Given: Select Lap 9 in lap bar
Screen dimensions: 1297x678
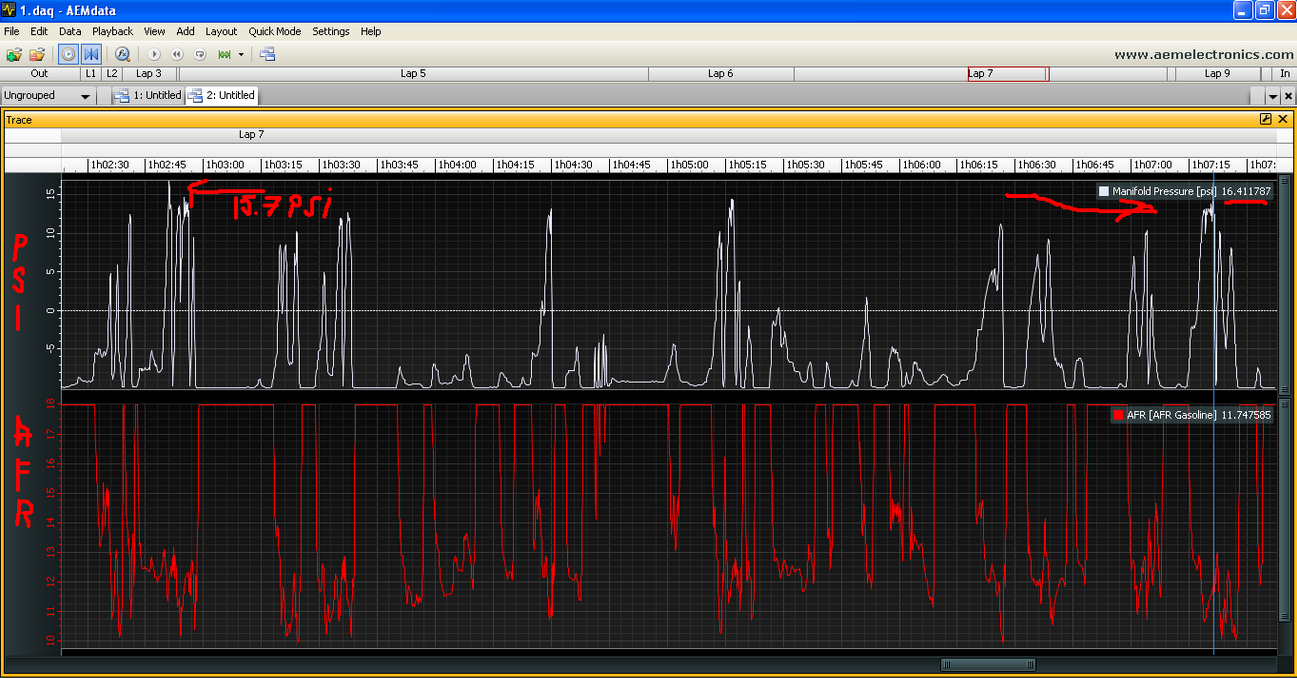Looking at the screenshot, I should (1217, 73).
